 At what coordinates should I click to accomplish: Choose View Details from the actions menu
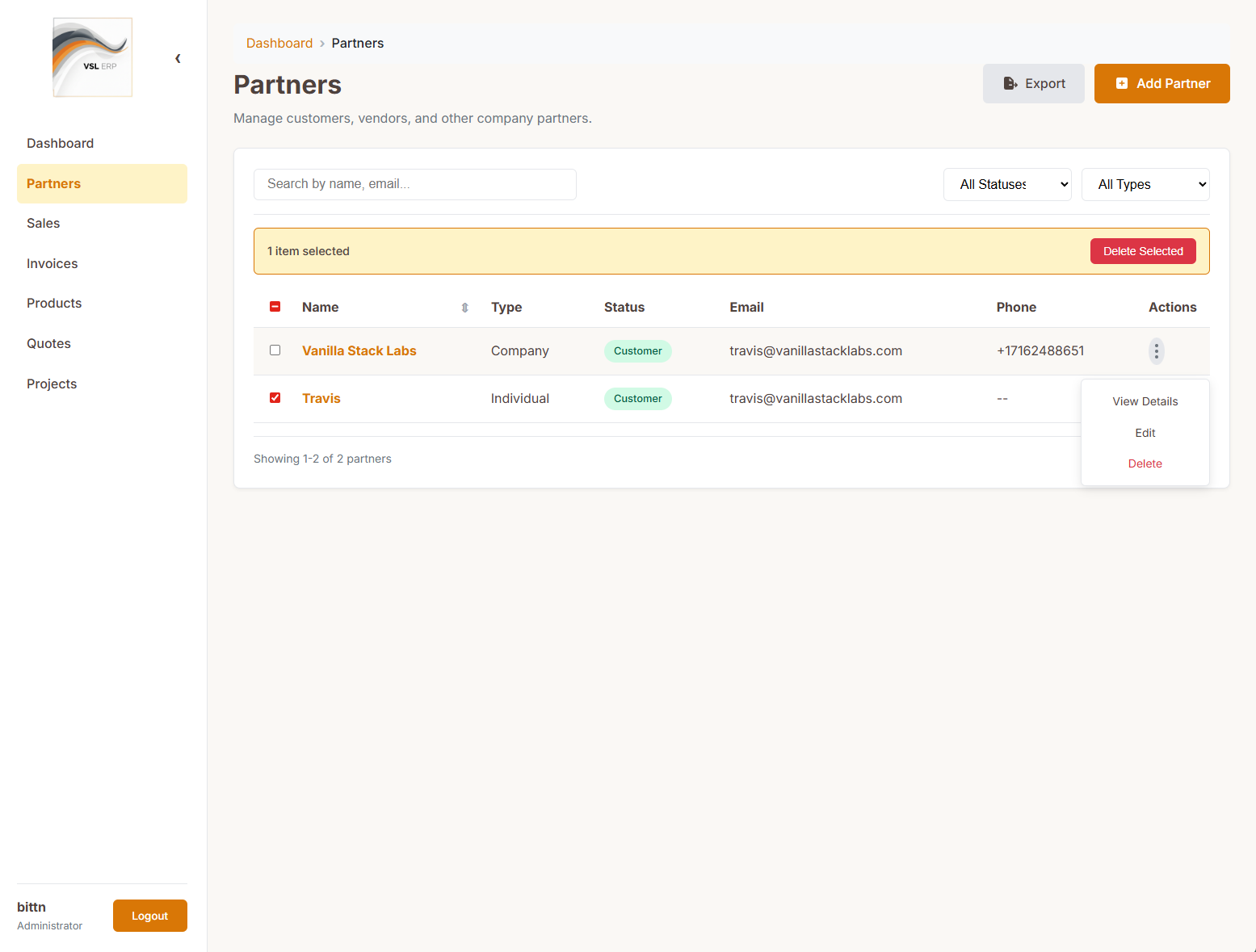(x=1145, y=402)
